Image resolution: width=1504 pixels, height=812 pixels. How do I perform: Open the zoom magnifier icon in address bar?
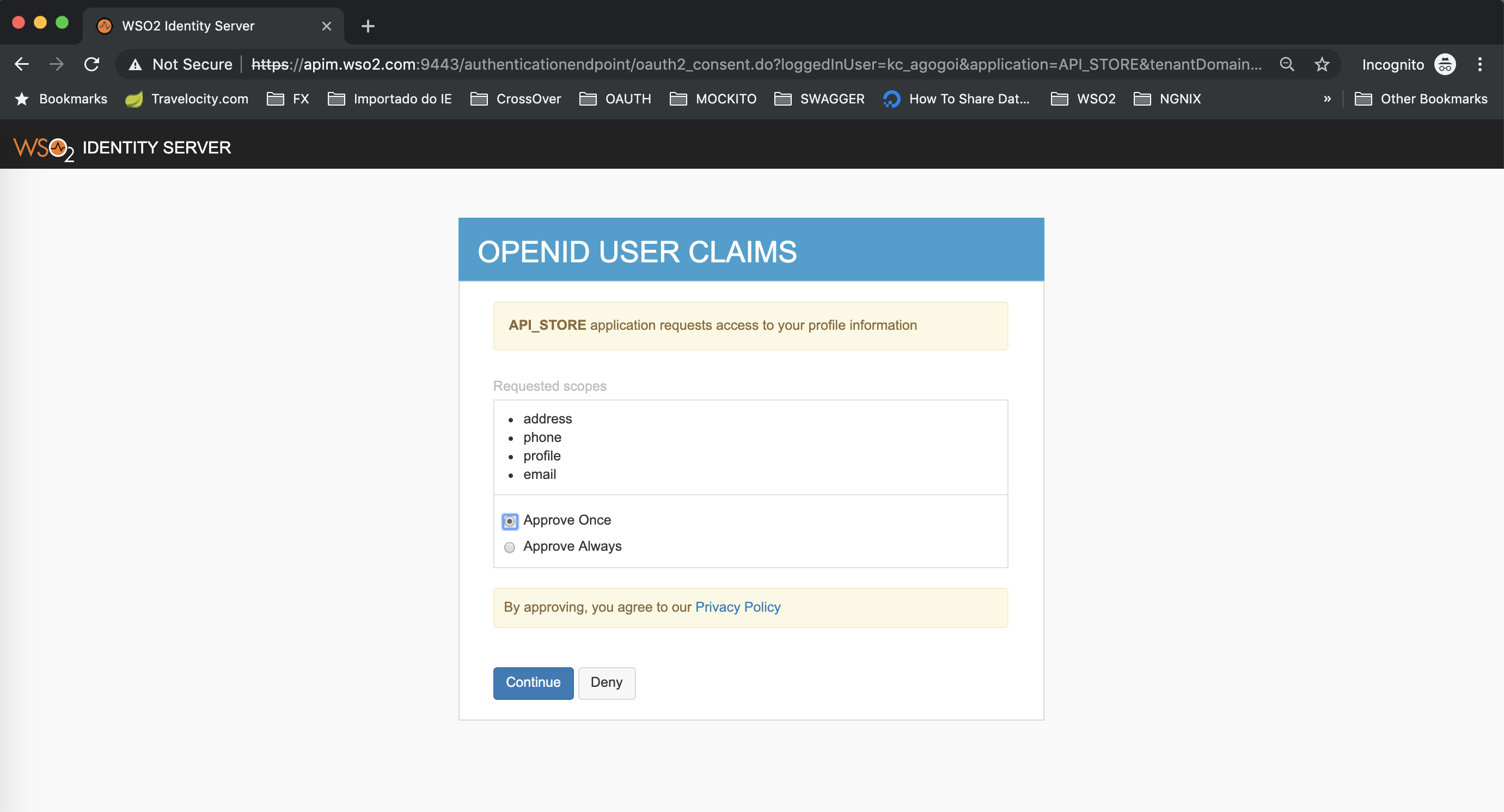coord(1287,64)
